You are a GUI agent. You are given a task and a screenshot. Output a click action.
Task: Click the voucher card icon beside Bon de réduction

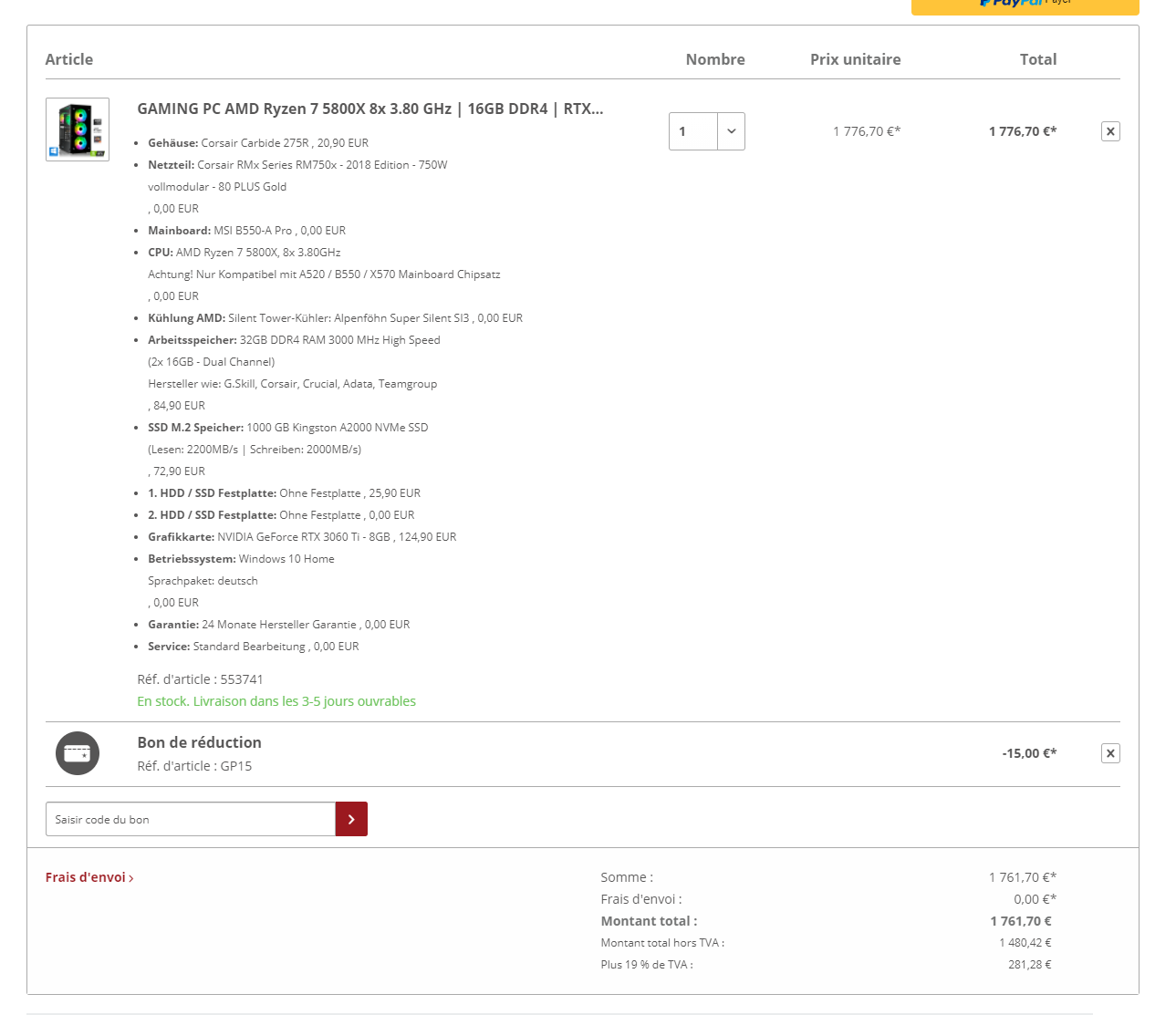(x=78, y=753)
